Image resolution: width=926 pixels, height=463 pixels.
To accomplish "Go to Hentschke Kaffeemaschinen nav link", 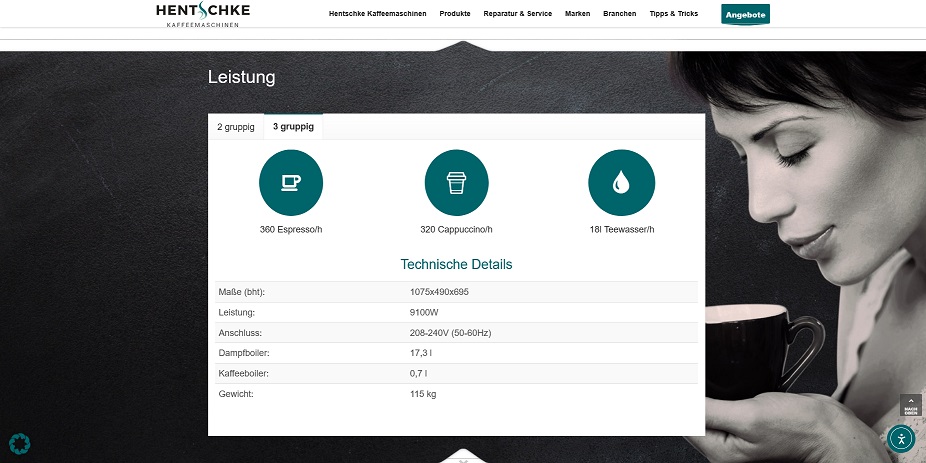I will coord(377,14).
